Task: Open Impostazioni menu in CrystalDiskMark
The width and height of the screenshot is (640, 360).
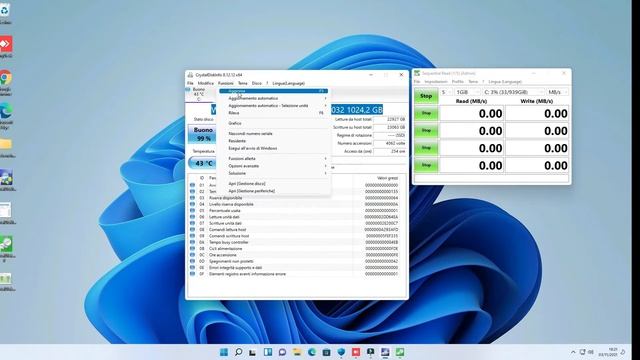Action: (x=436, y=82)
